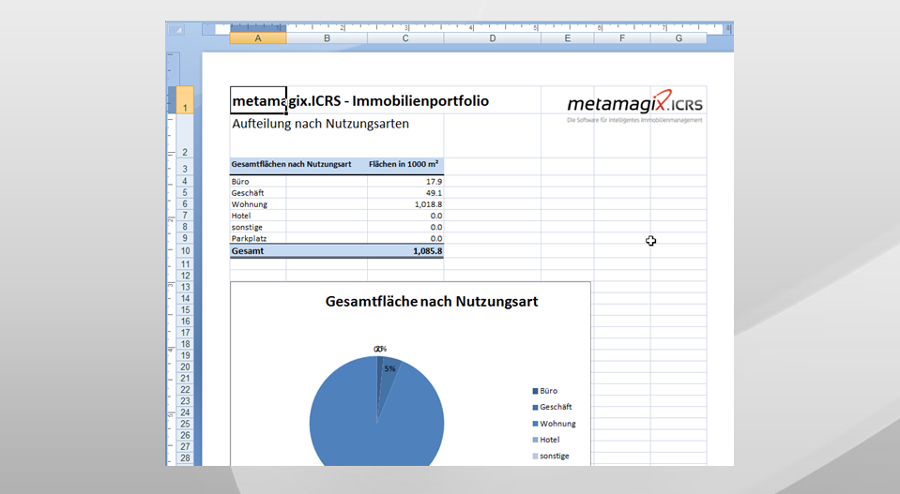The width and height of the screenshot is (900, 494).
Task: Click the 'Hotel' table cell
Action: point(258,216)
